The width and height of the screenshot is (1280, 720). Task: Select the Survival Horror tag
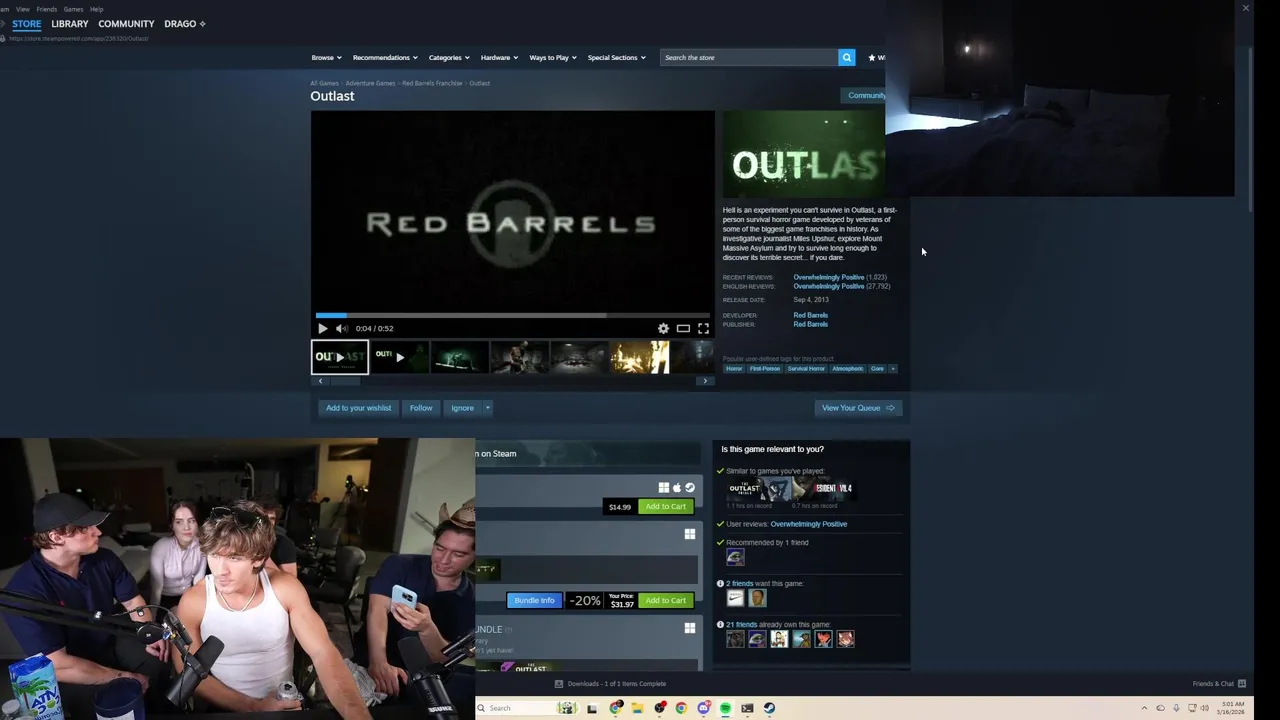tap(806, 369)
